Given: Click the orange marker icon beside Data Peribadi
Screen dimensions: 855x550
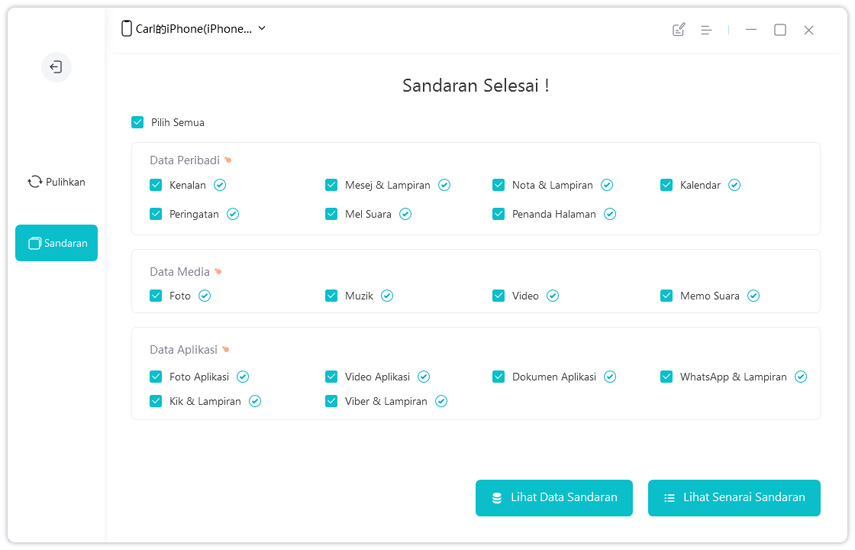Looking at the screenshot, I should point(228,160).
